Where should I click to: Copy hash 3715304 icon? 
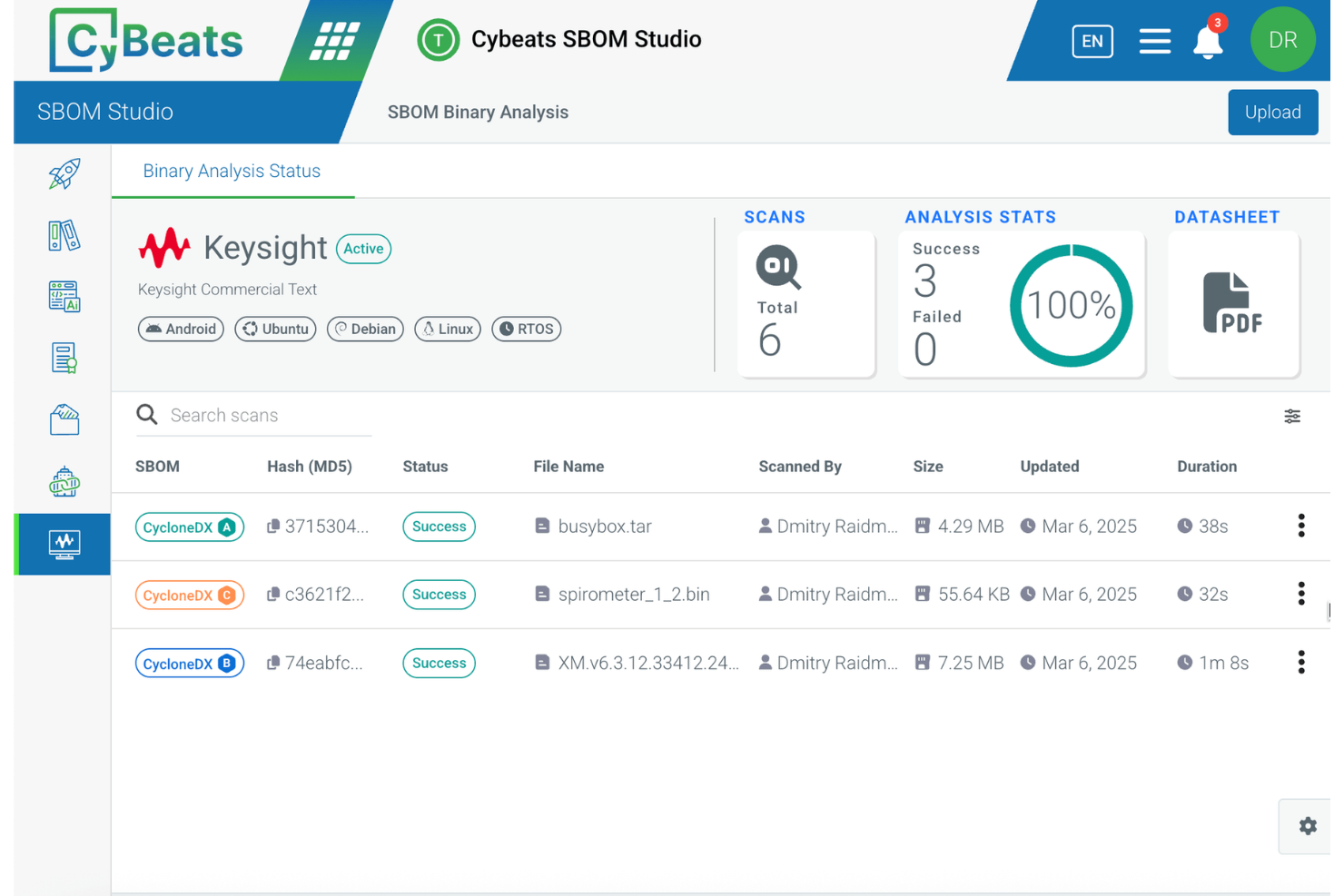coord(272,527)
